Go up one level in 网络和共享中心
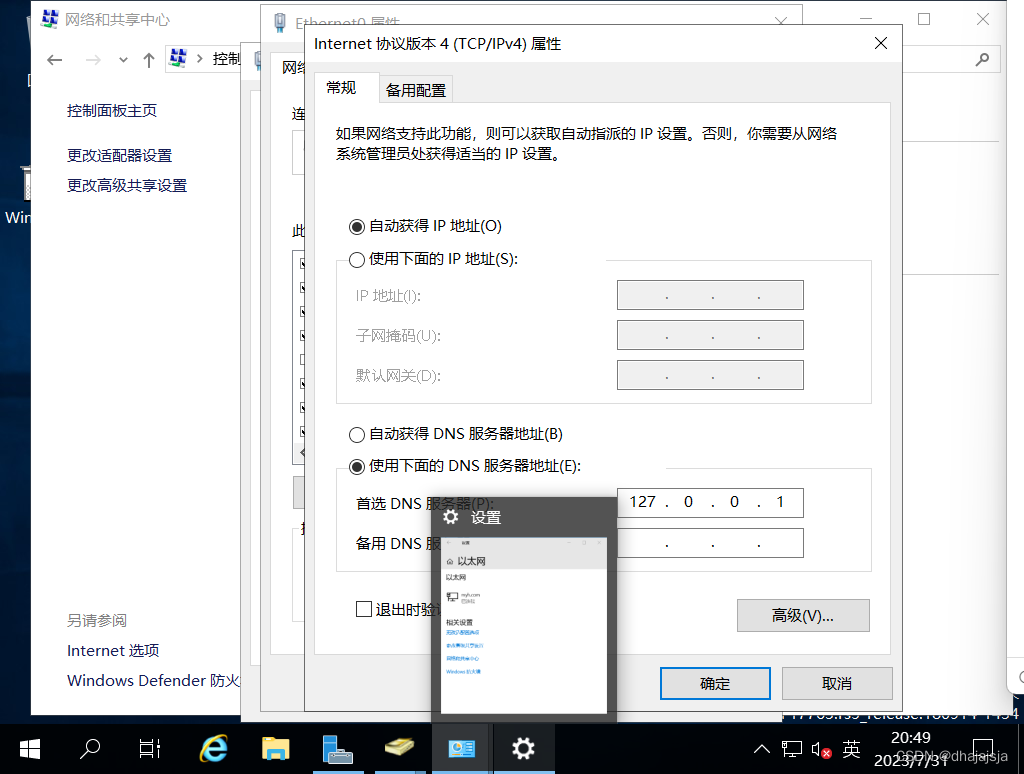Screen dimensions: 1024x774 coord(149,60)
